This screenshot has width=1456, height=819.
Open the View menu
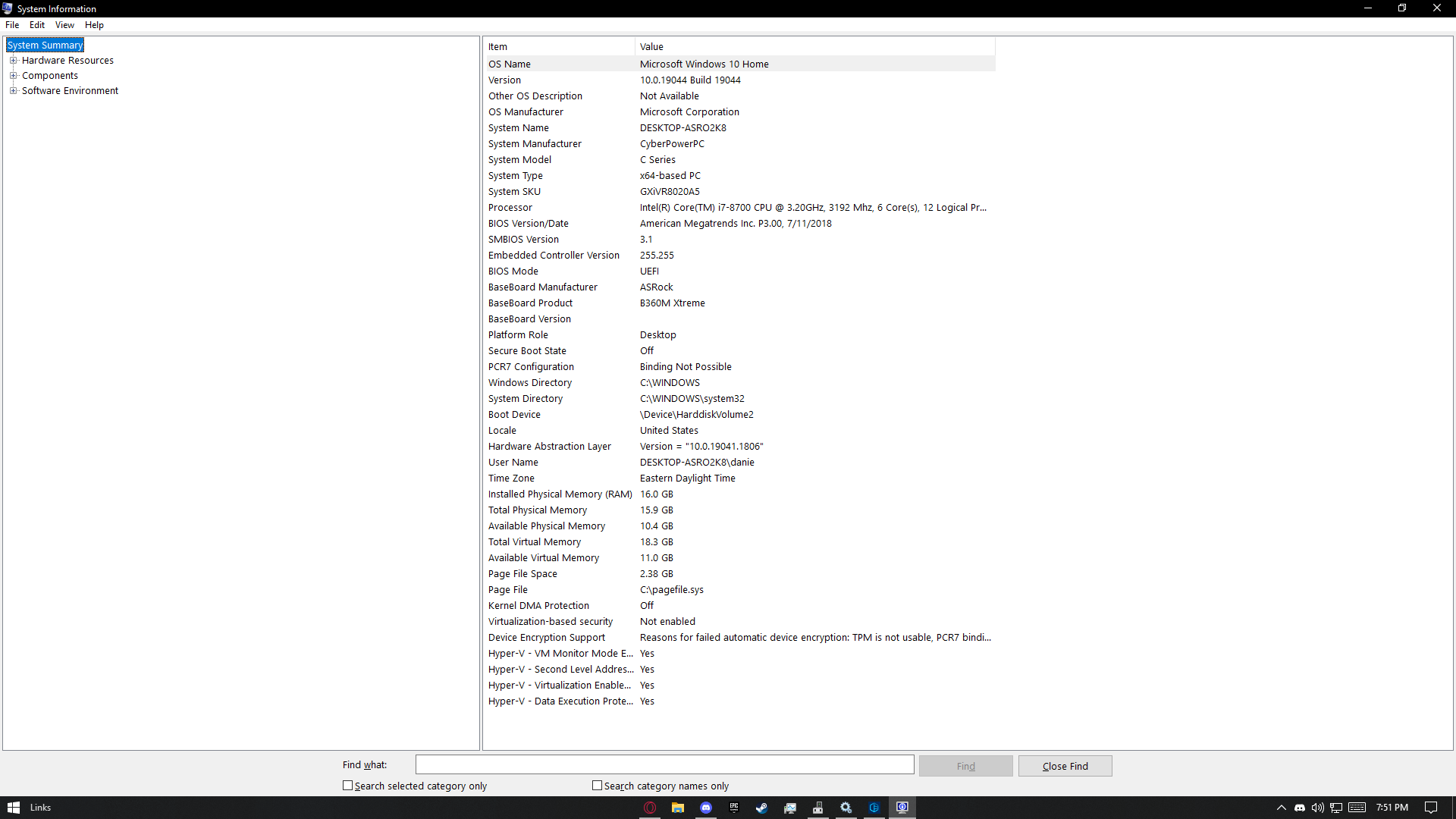pos(64,25)
